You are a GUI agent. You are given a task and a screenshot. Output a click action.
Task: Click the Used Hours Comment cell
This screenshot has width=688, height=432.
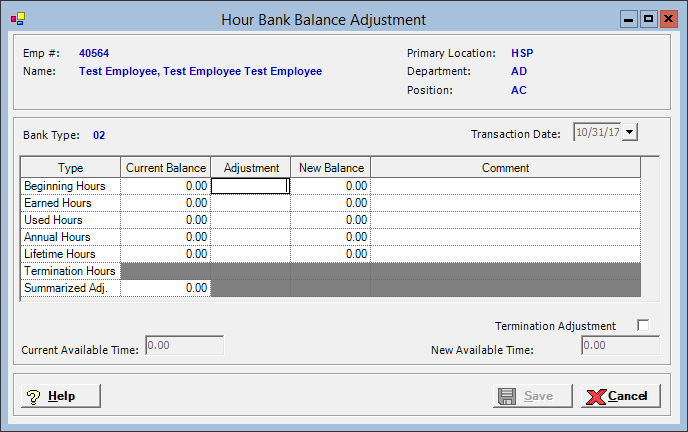coord(505,220)
